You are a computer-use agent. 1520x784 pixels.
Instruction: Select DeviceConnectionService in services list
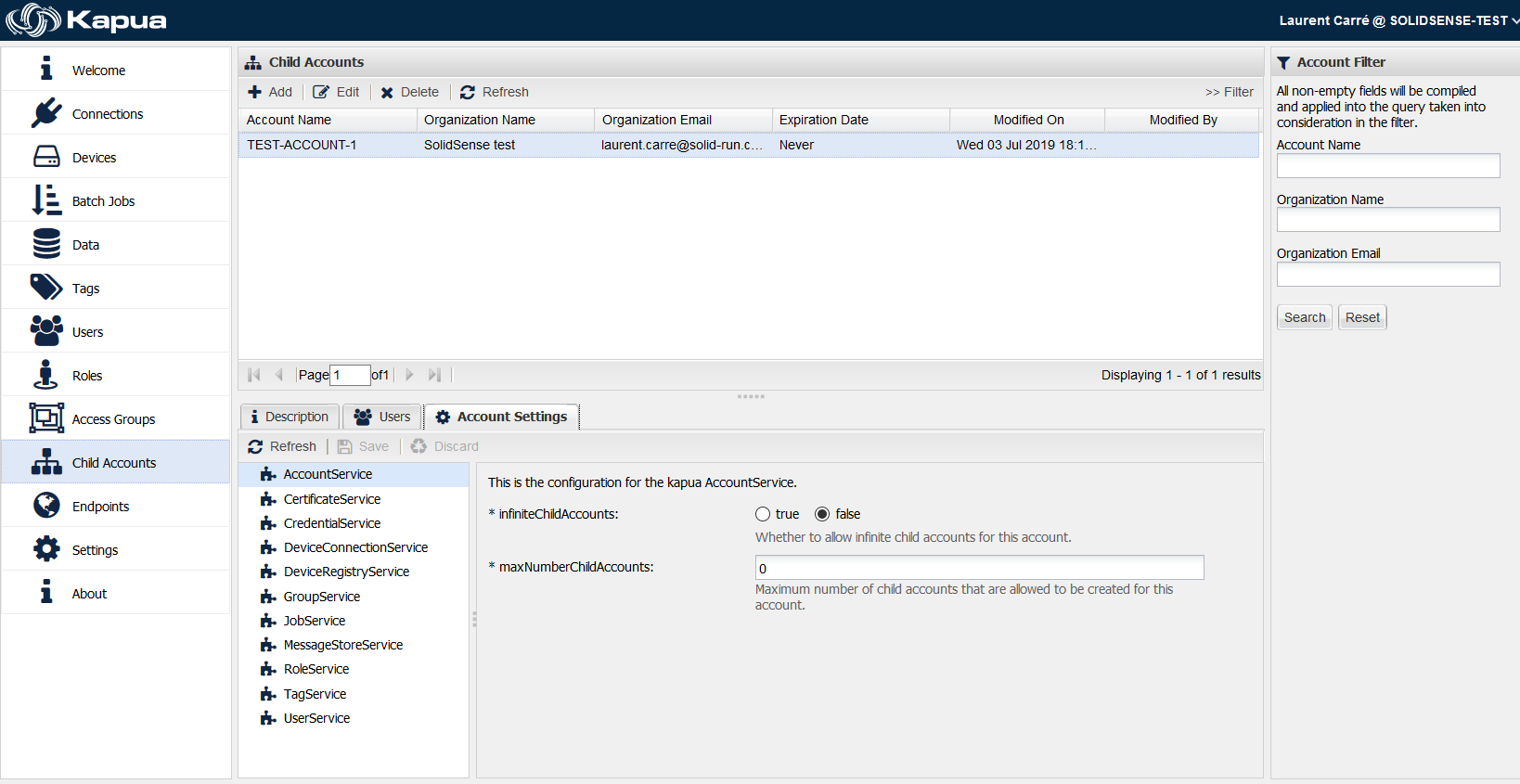(354, 547)
